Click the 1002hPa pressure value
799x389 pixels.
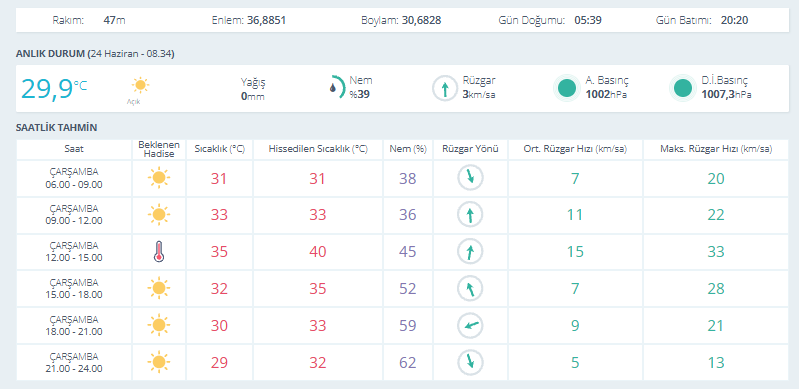[606, 94]
